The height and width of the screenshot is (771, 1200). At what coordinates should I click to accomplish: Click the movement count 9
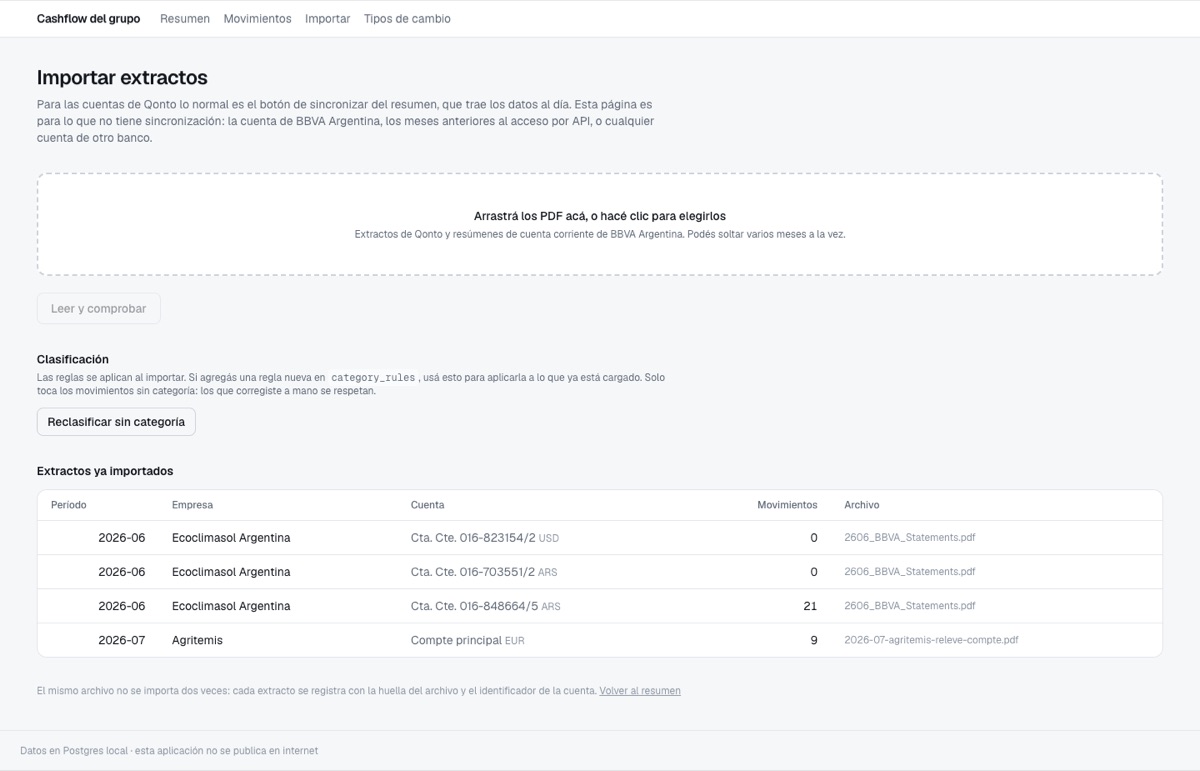click(814, 640)
